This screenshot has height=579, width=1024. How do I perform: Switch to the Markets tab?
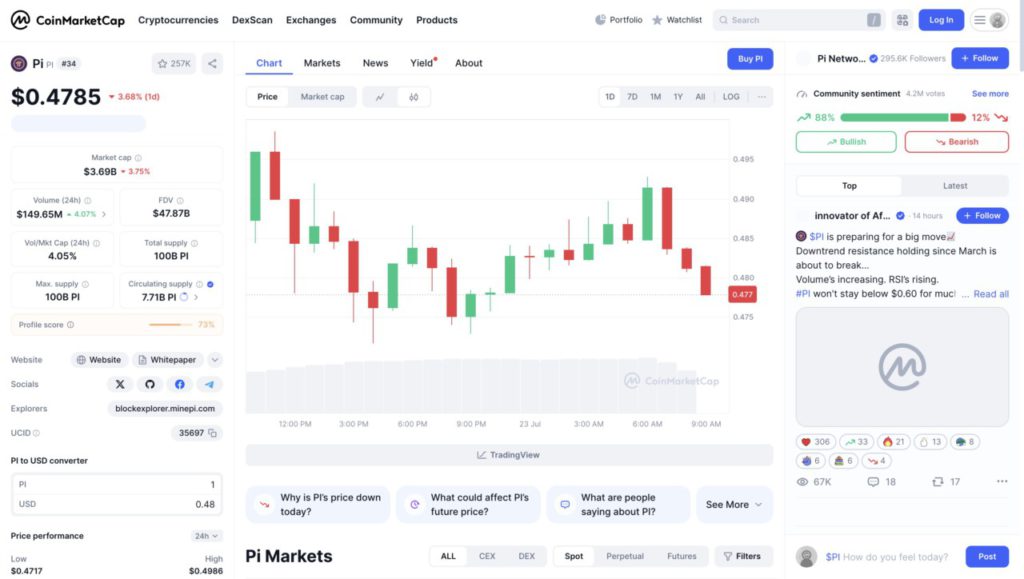pos(322,63)
